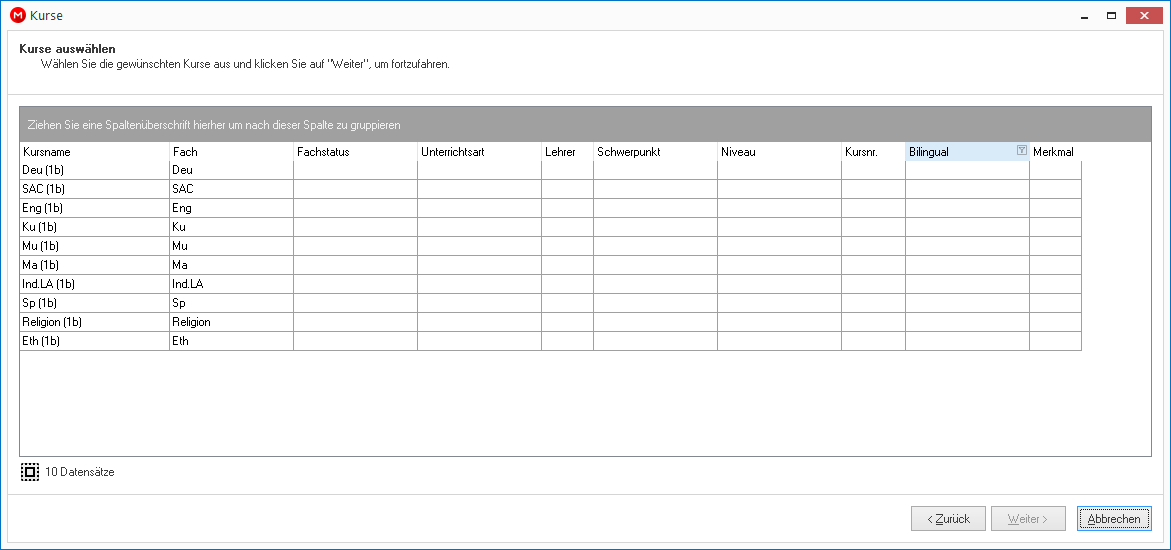Image resolution: width=1171 pixels, height=550 pixels.
Task: Click the Fach cell reading Deu
Action: 232,170
